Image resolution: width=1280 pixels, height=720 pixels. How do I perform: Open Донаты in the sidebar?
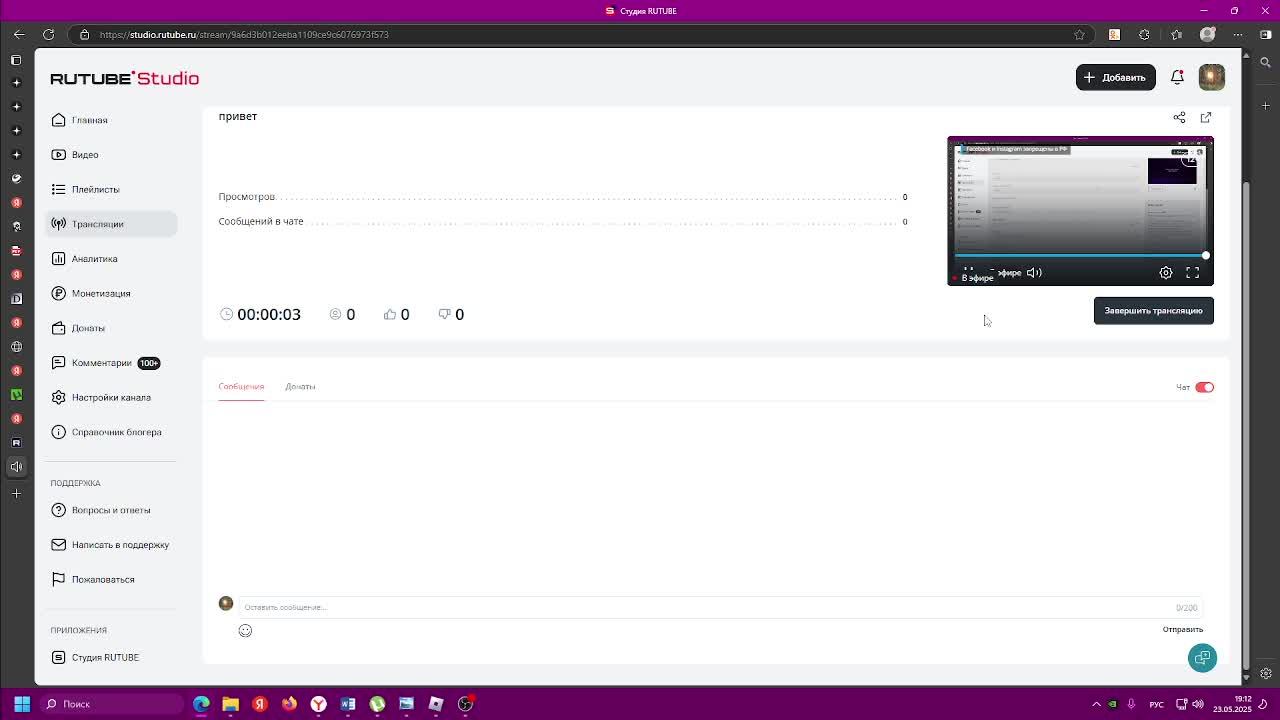coord(88,328)
